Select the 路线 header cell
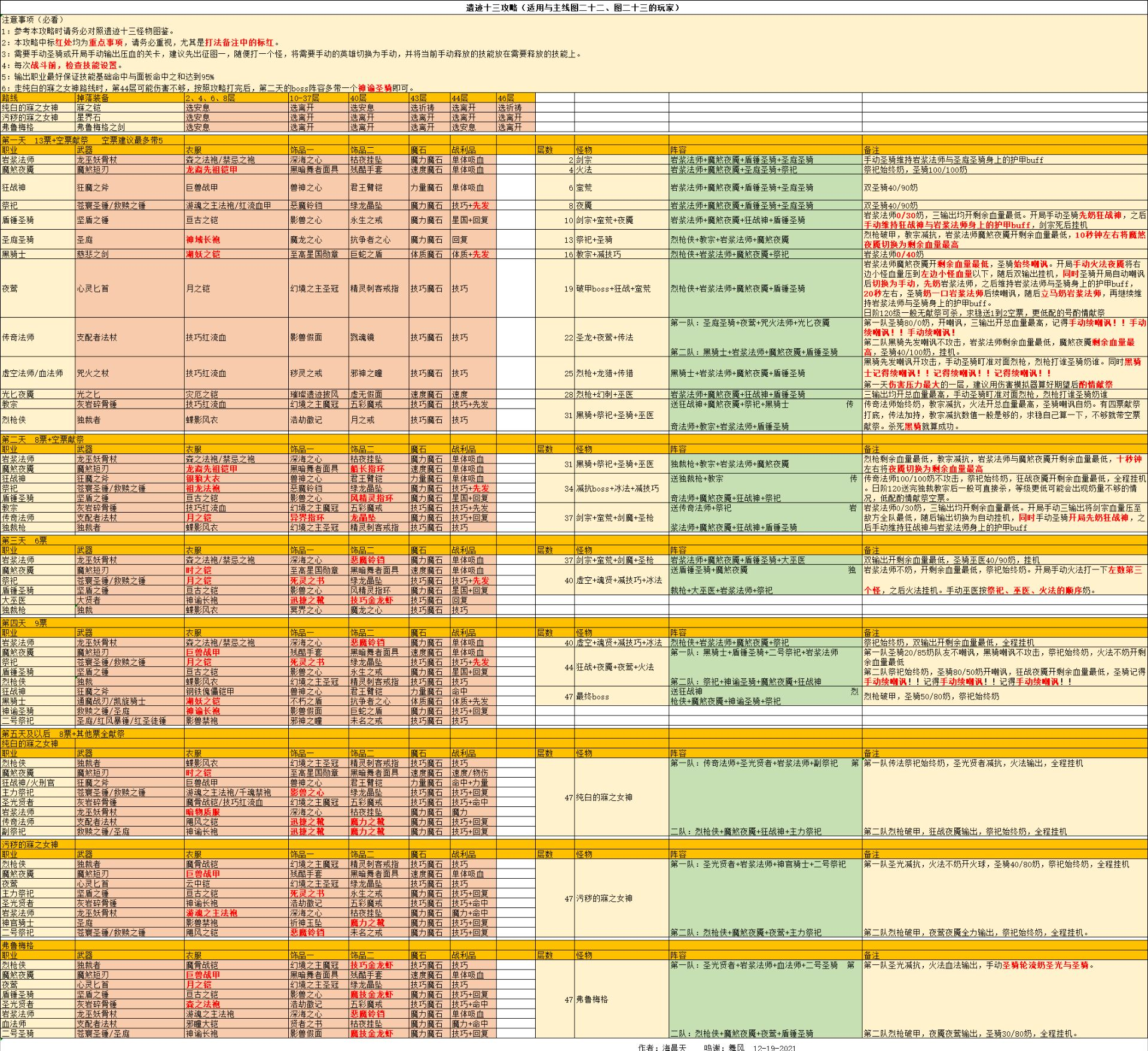 (10, 98)
